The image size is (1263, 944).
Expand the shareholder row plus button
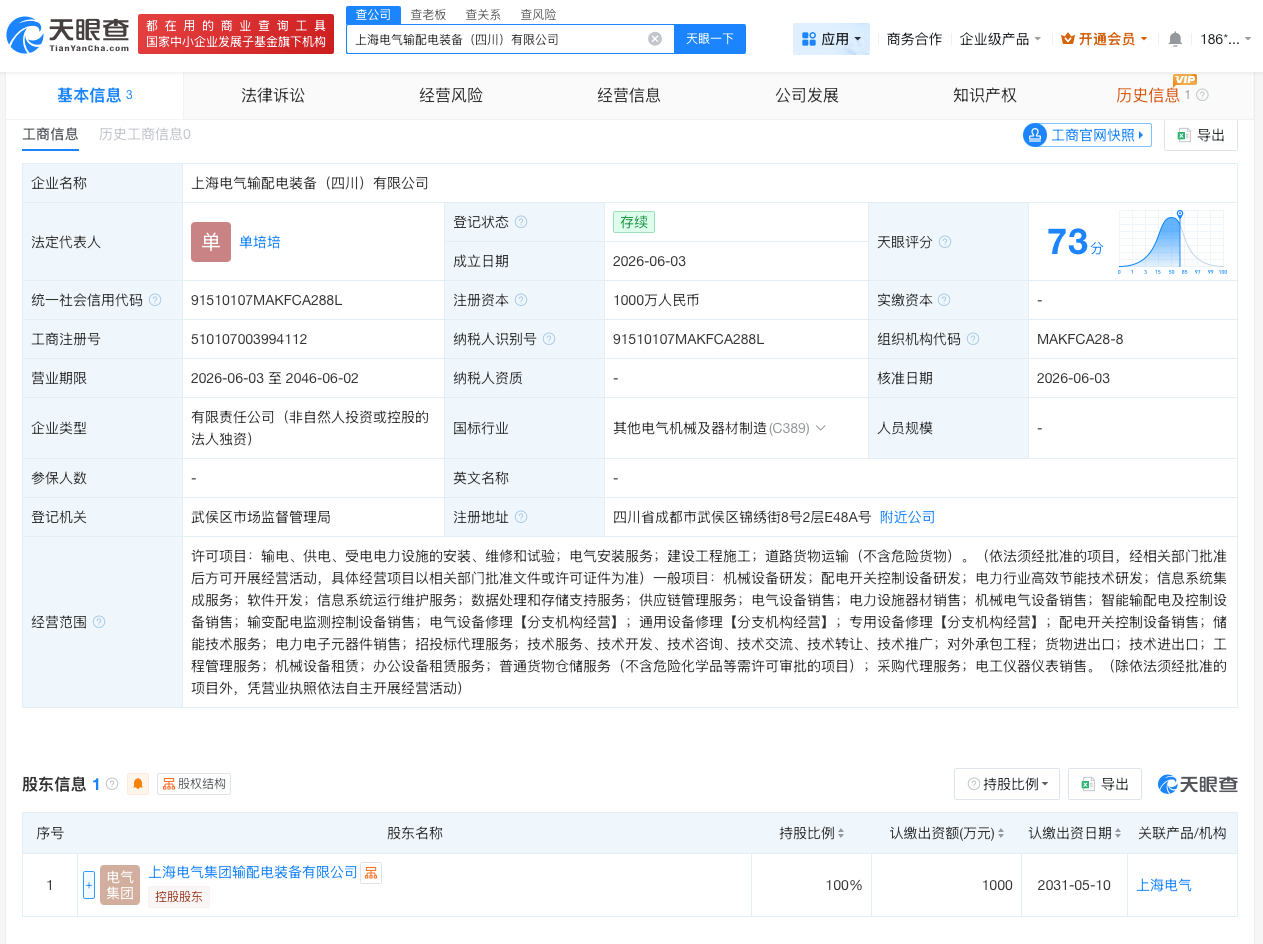tap(89, 885)
